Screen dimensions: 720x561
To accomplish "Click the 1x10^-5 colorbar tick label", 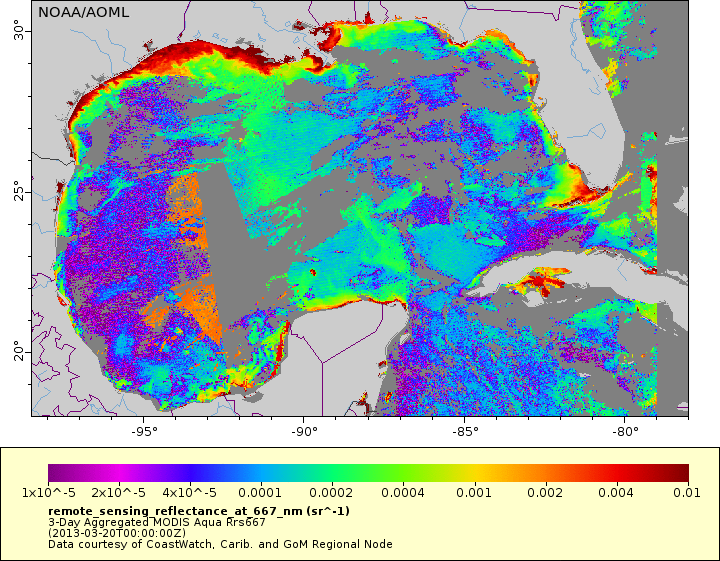I will click(x=49, y=493).
